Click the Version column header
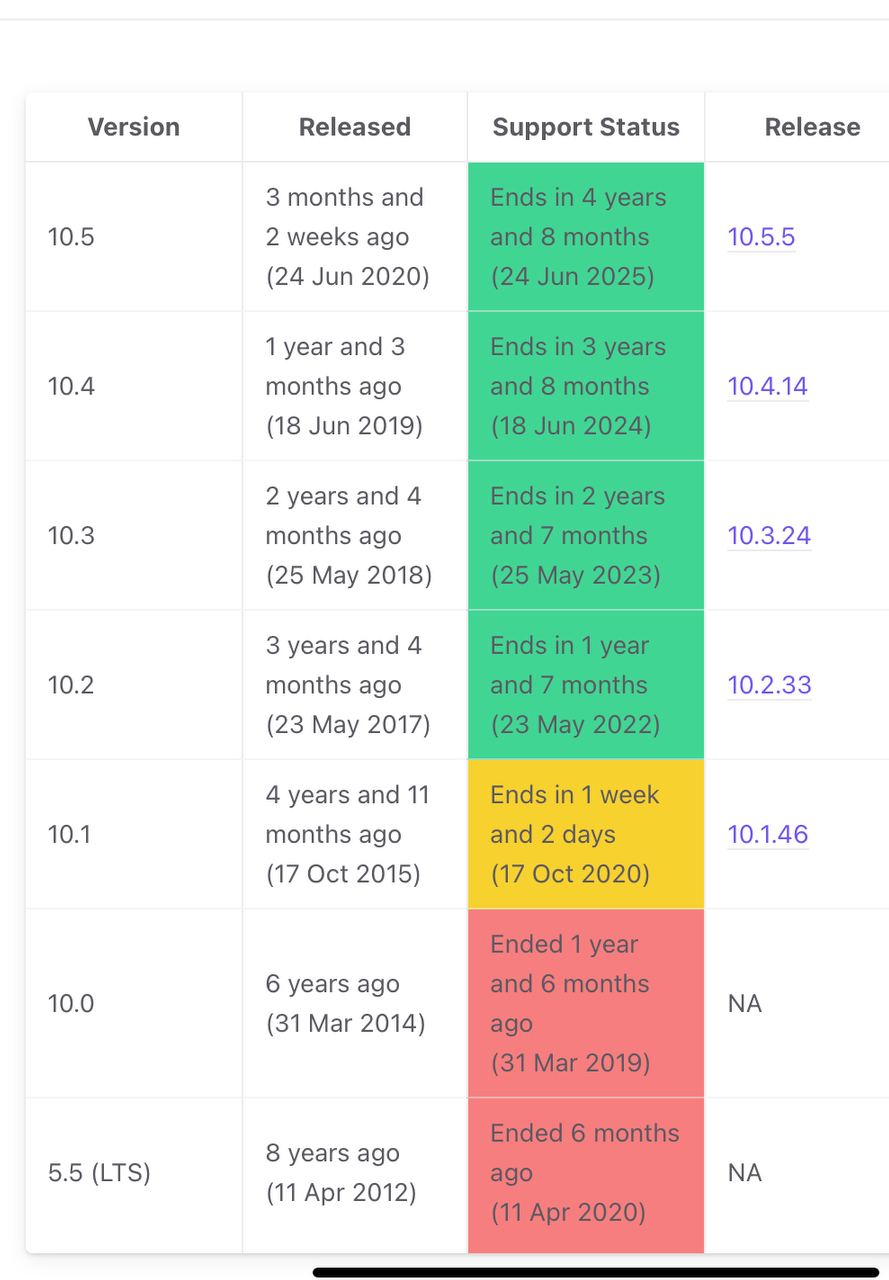The width and height of the screenshot is (889, 1280). (134, 127)
